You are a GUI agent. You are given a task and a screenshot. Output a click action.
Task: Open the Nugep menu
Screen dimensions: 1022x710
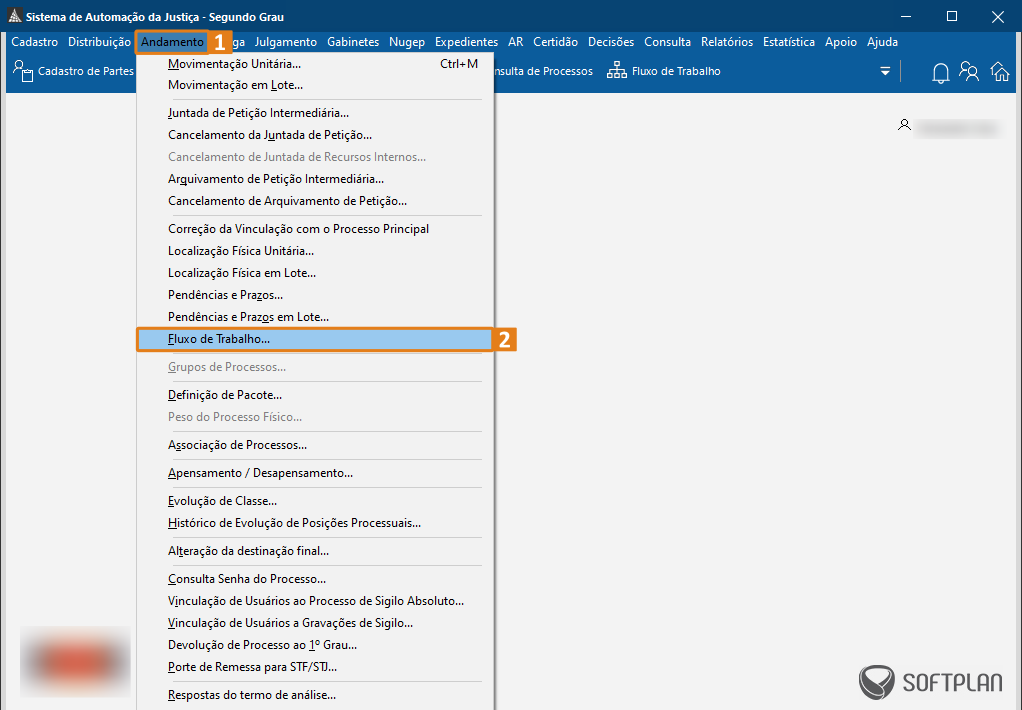pyautogui.click(x=407, y=42)
